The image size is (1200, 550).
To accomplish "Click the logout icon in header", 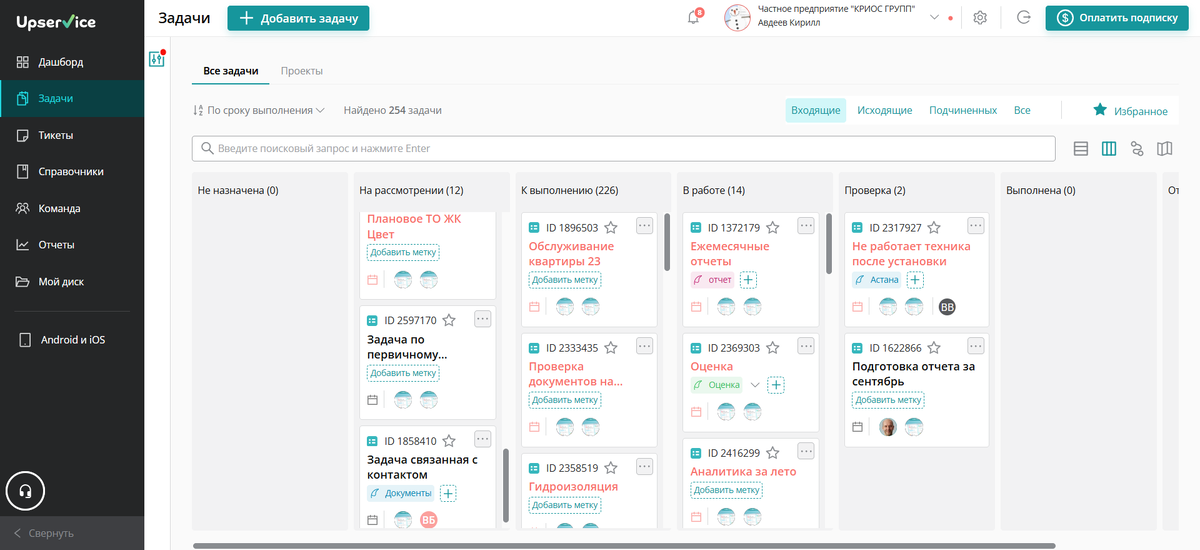I will (1023, 18).
